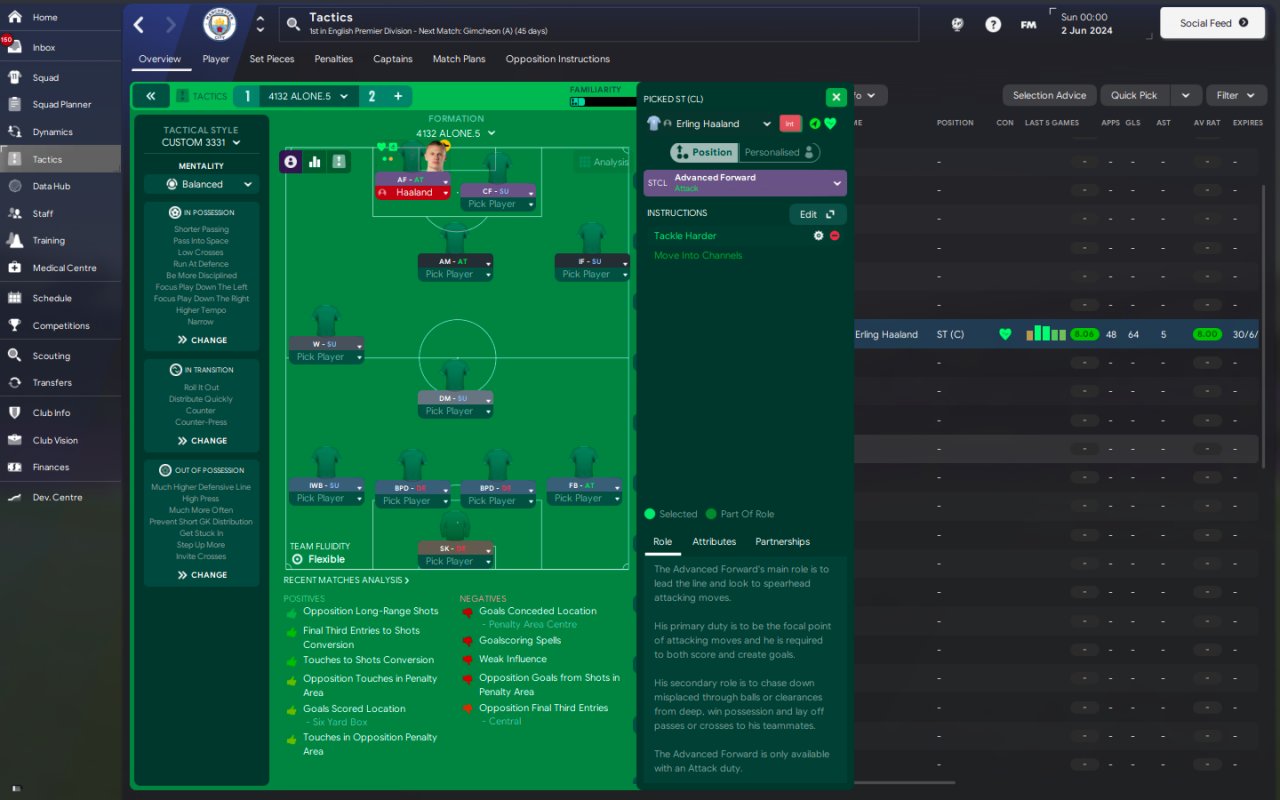Open Club Info shield icon
Image resolution: width=1280 pixels, height=800 pixels.
pos(14,412)
